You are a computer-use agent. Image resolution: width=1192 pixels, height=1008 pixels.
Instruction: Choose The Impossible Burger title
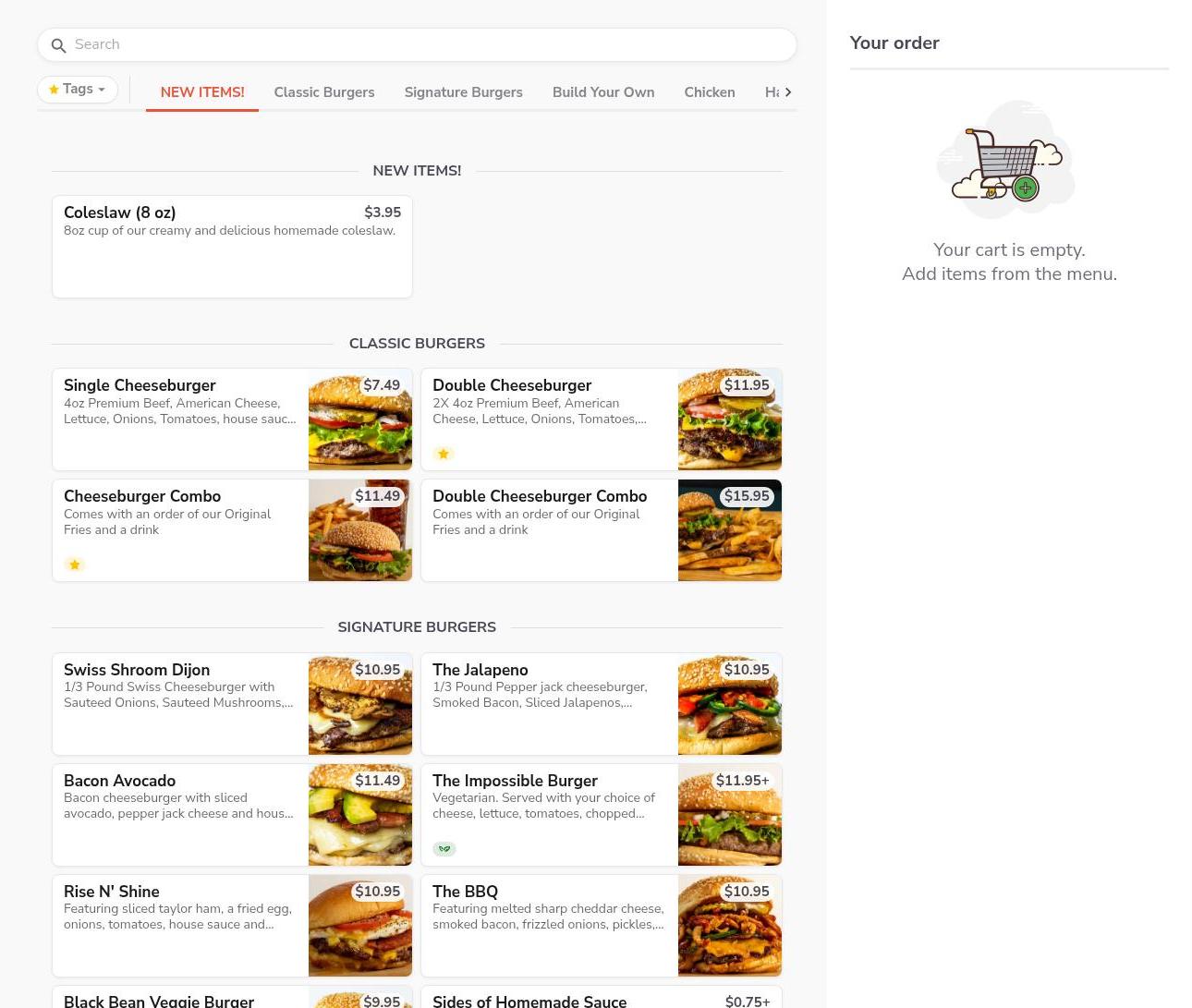pyautogui.click(x=515, y=781)
